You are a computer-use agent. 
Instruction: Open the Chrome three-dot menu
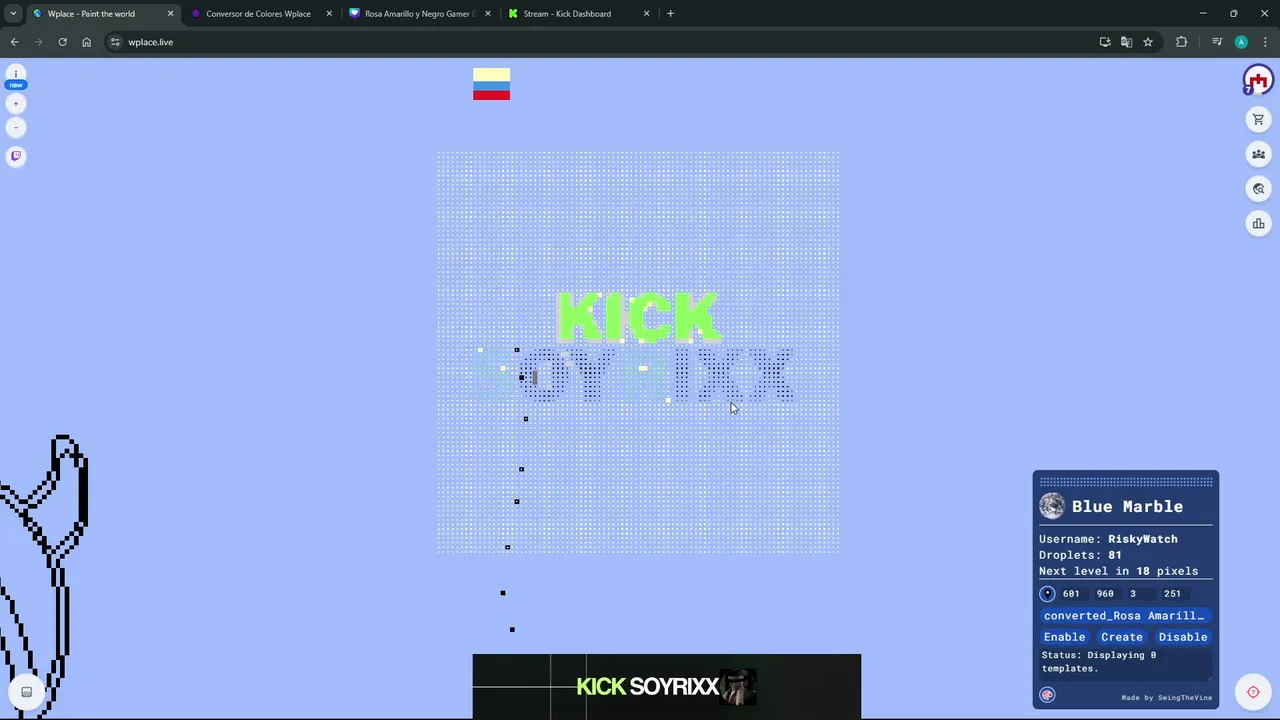[1265, 42]
